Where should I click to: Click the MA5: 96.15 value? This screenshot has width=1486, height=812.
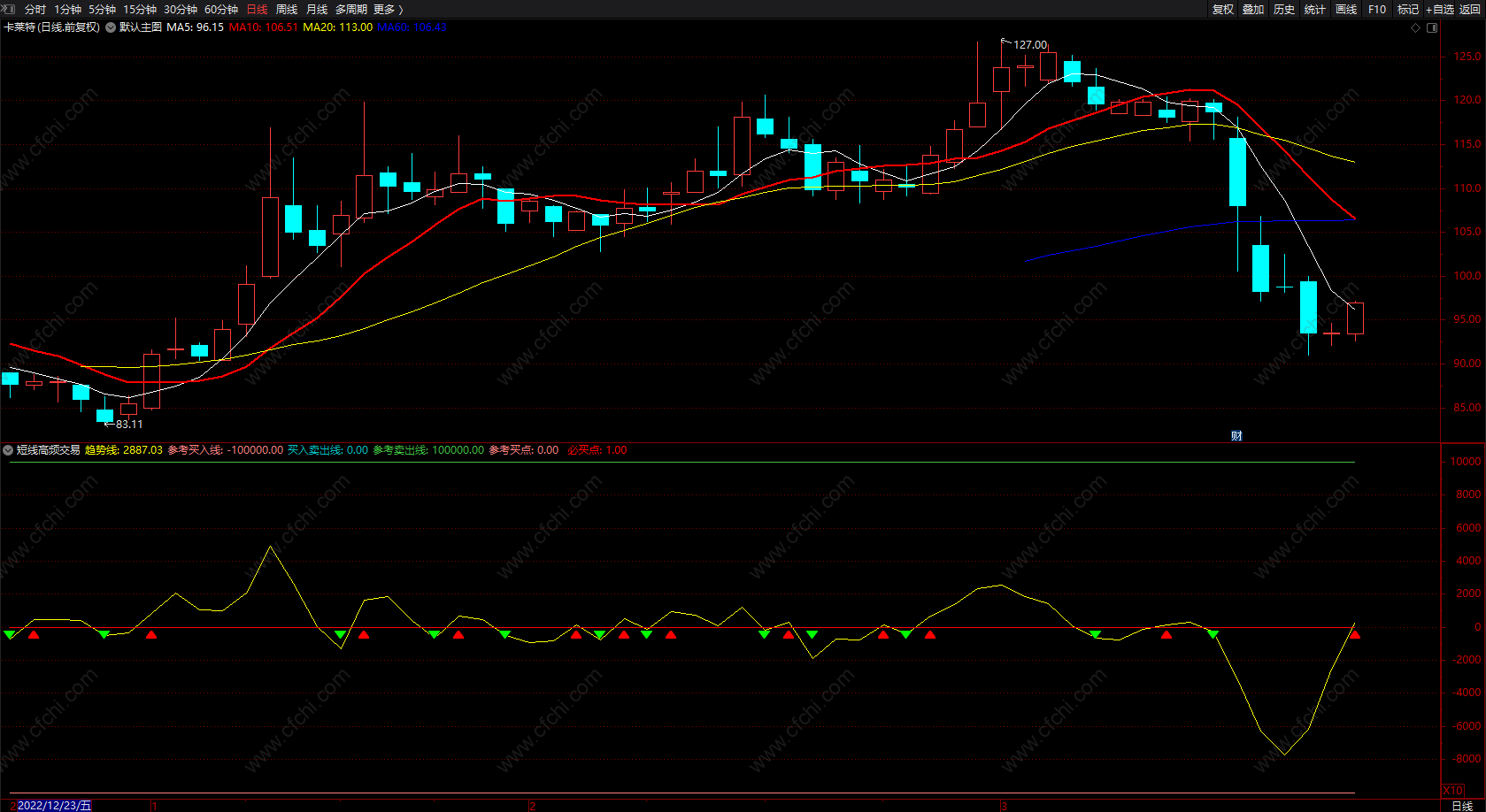coord(196,27)
